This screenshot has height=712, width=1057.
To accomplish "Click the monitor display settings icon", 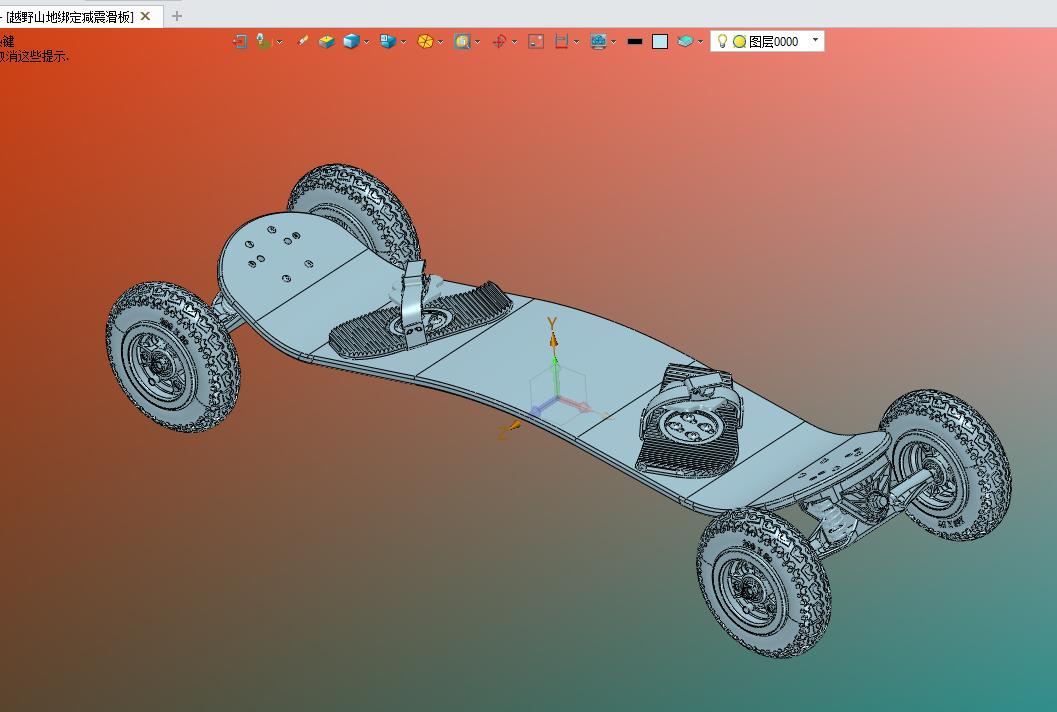I will click(598, 42).
